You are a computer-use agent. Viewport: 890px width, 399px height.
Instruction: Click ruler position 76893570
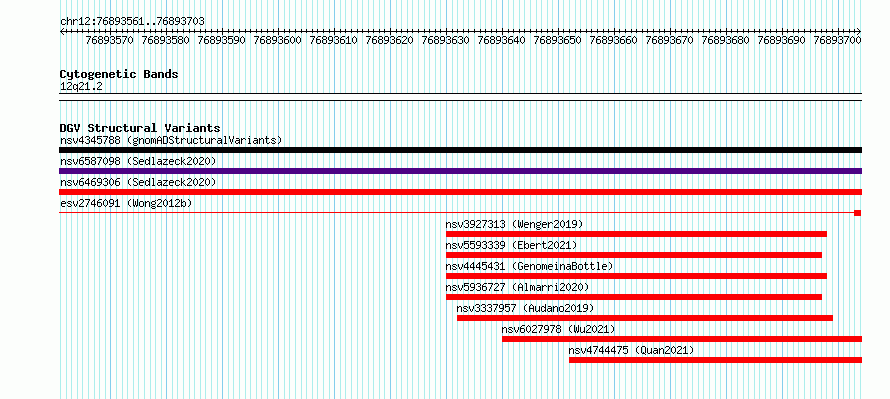click(110, 40)
